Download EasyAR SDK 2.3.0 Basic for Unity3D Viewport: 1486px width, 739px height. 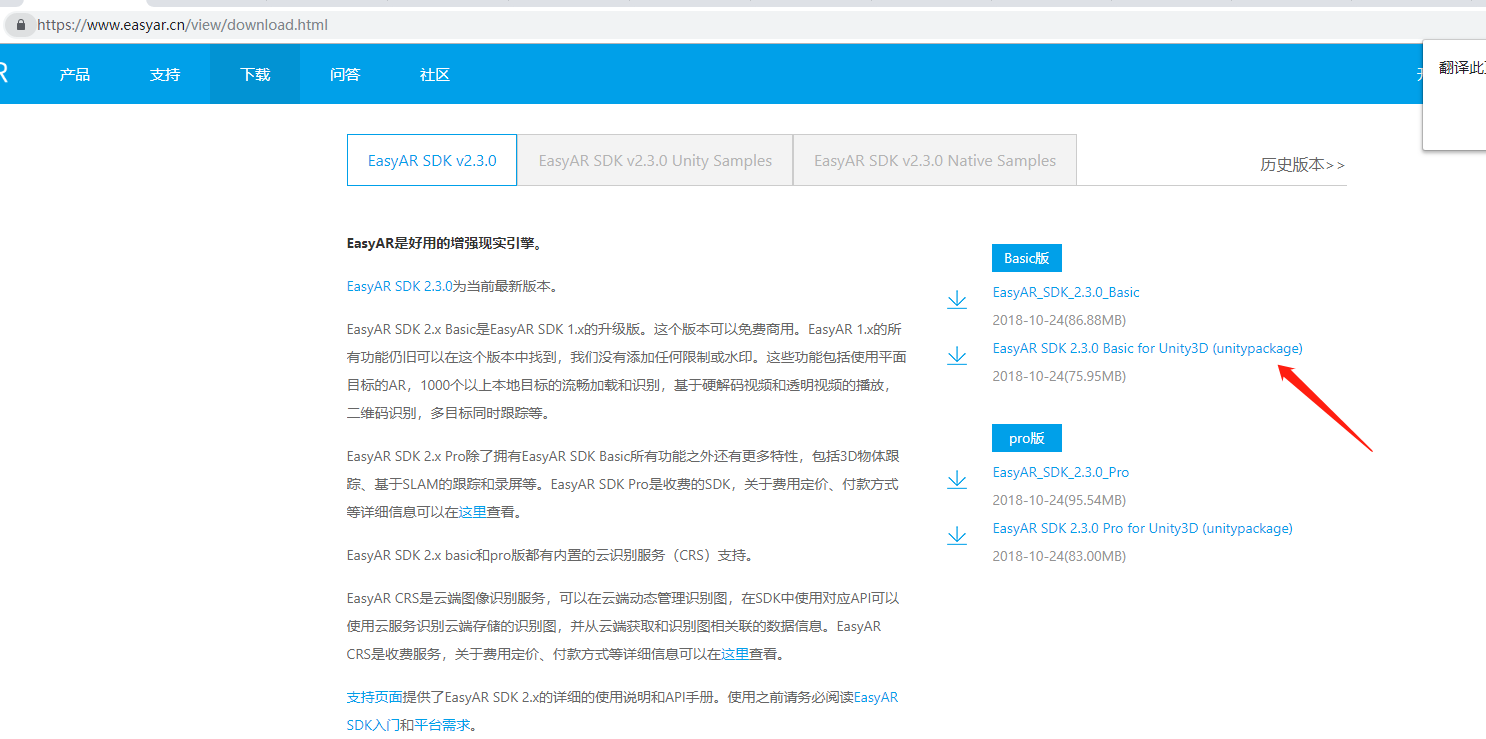coord(1147,348)
